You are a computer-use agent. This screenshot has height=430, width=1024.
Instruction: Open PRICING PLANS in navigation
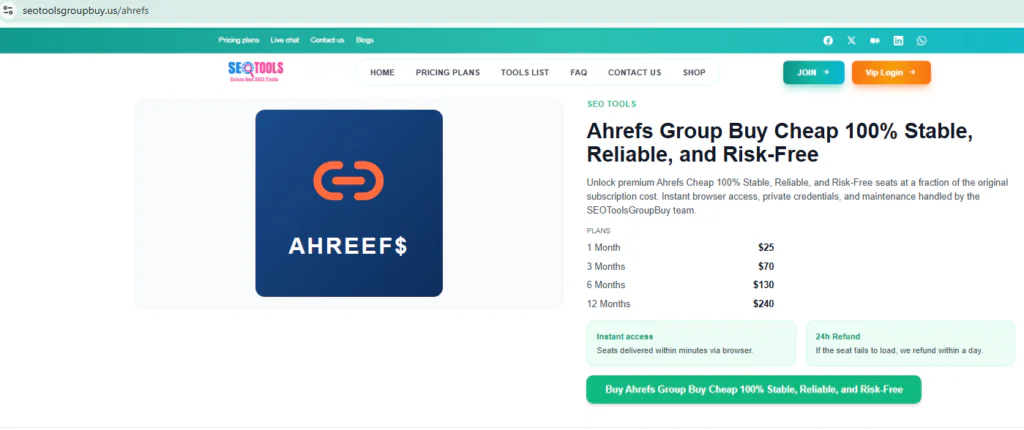pos(447,72)
